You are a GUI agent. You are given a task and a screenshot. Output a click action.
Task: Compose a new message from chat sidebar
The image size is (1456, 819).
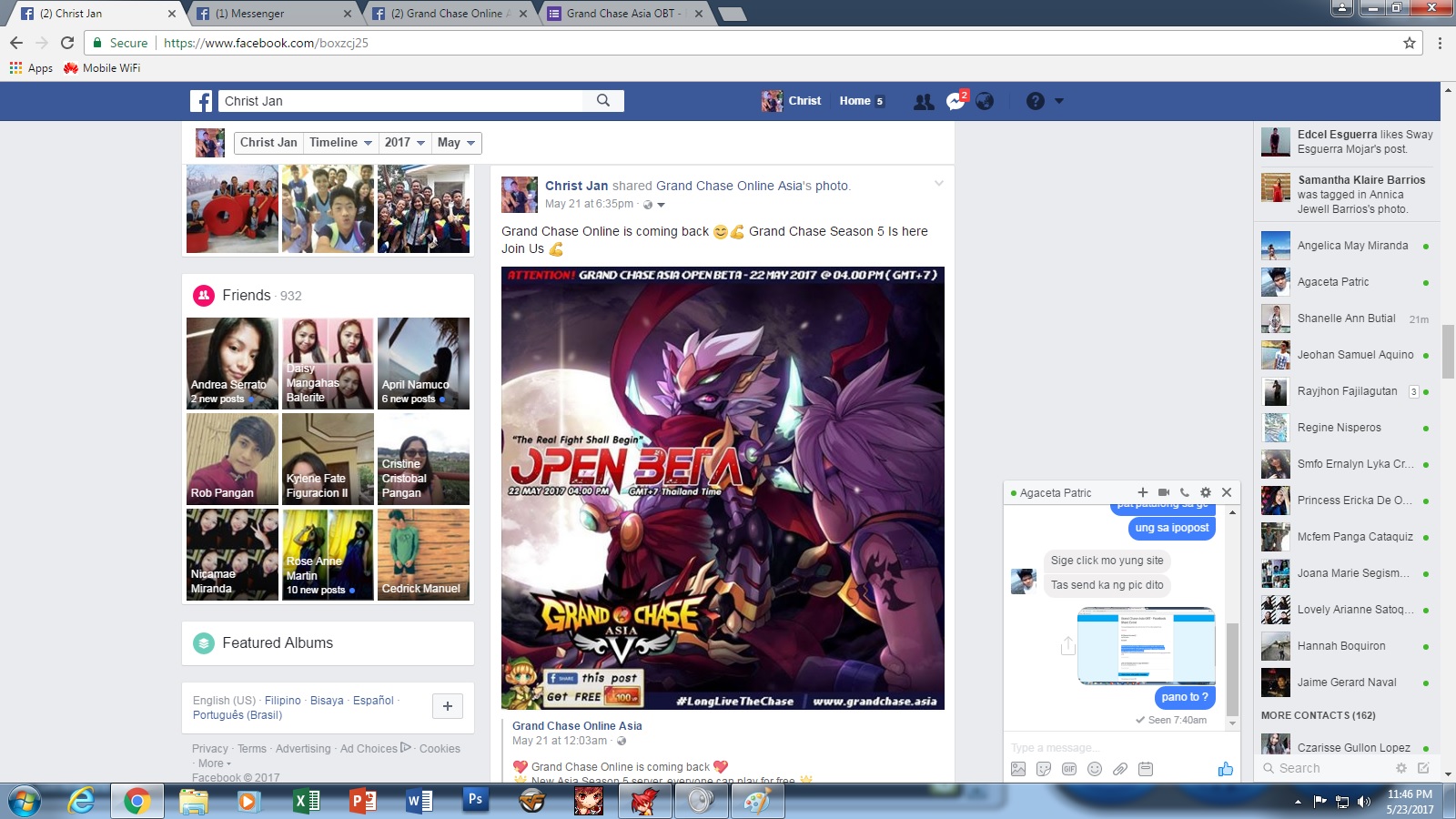1423,768
